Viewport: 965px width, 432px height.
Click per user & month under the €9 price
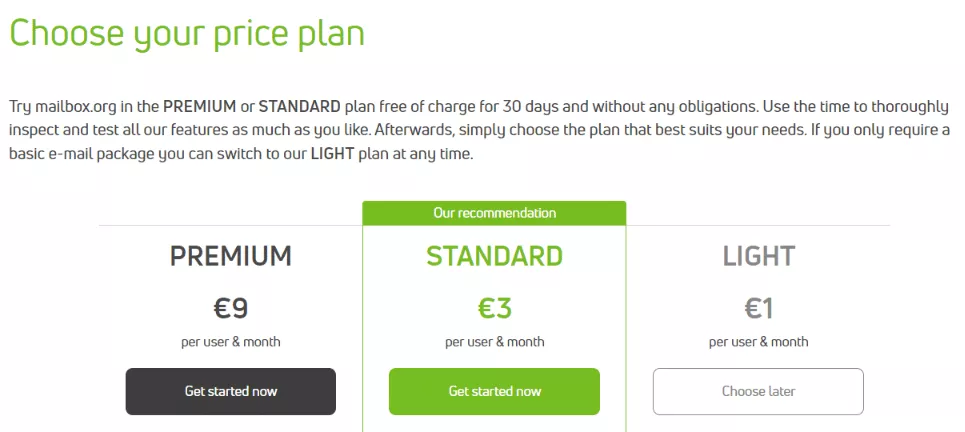pyautogui.click(x=231, y=342)
